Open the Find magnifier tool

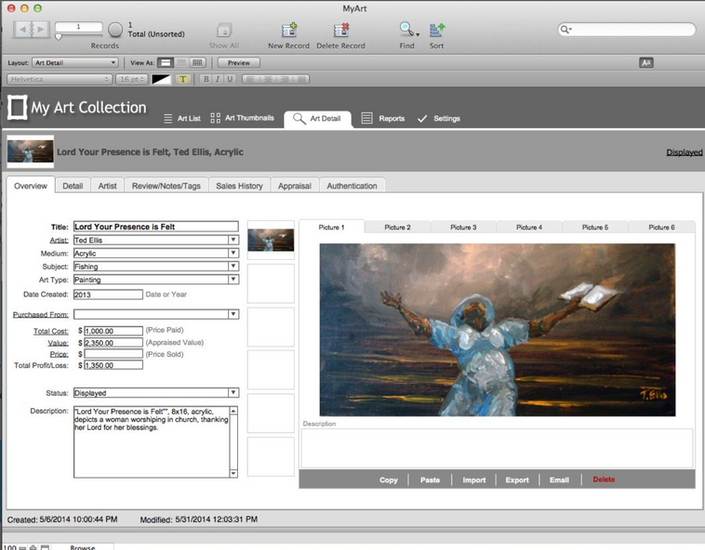[407, 30]
